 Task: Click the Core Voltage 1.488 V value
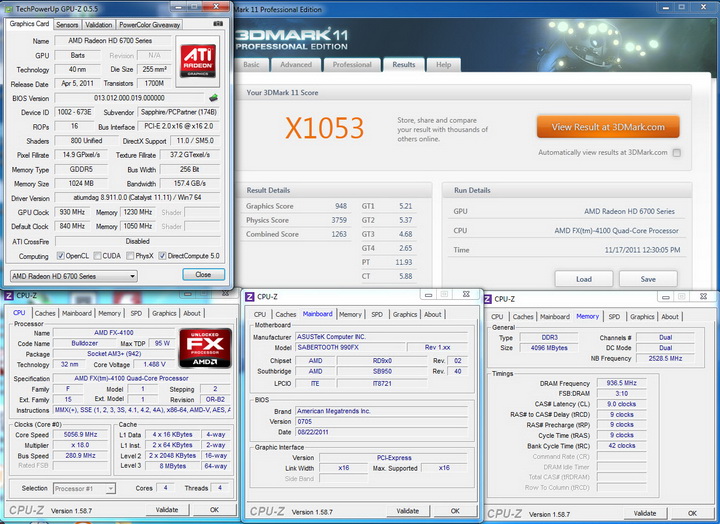tap(154, 364)
